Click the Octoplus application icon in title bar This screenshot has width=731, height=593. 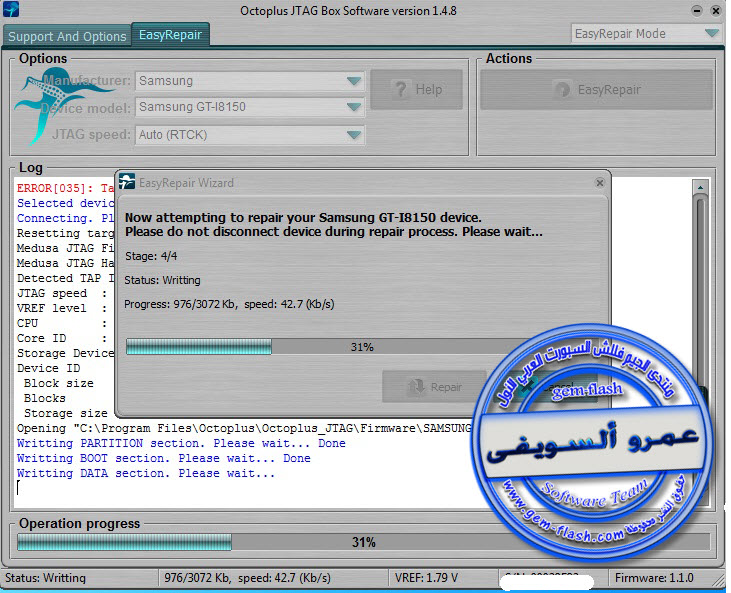11,9
